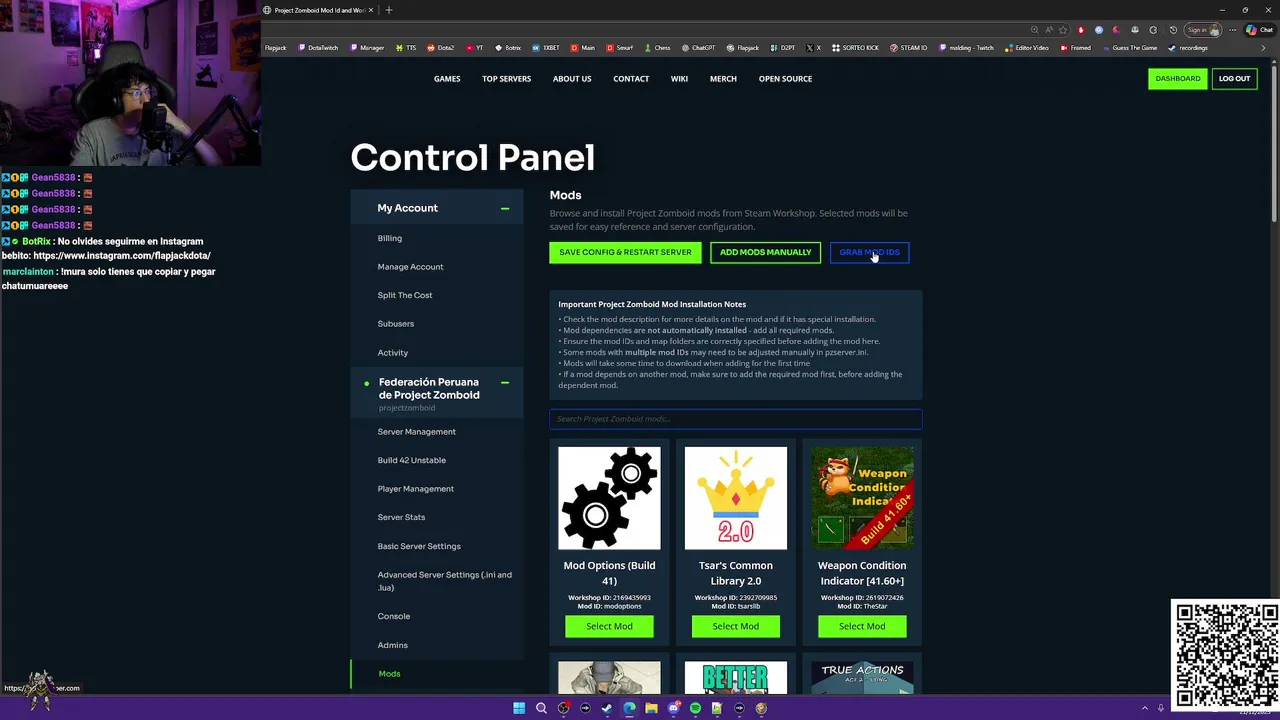Screen dimensions: 1280x720
Task: Open OPEN SOURCE page
Action: 785,79
